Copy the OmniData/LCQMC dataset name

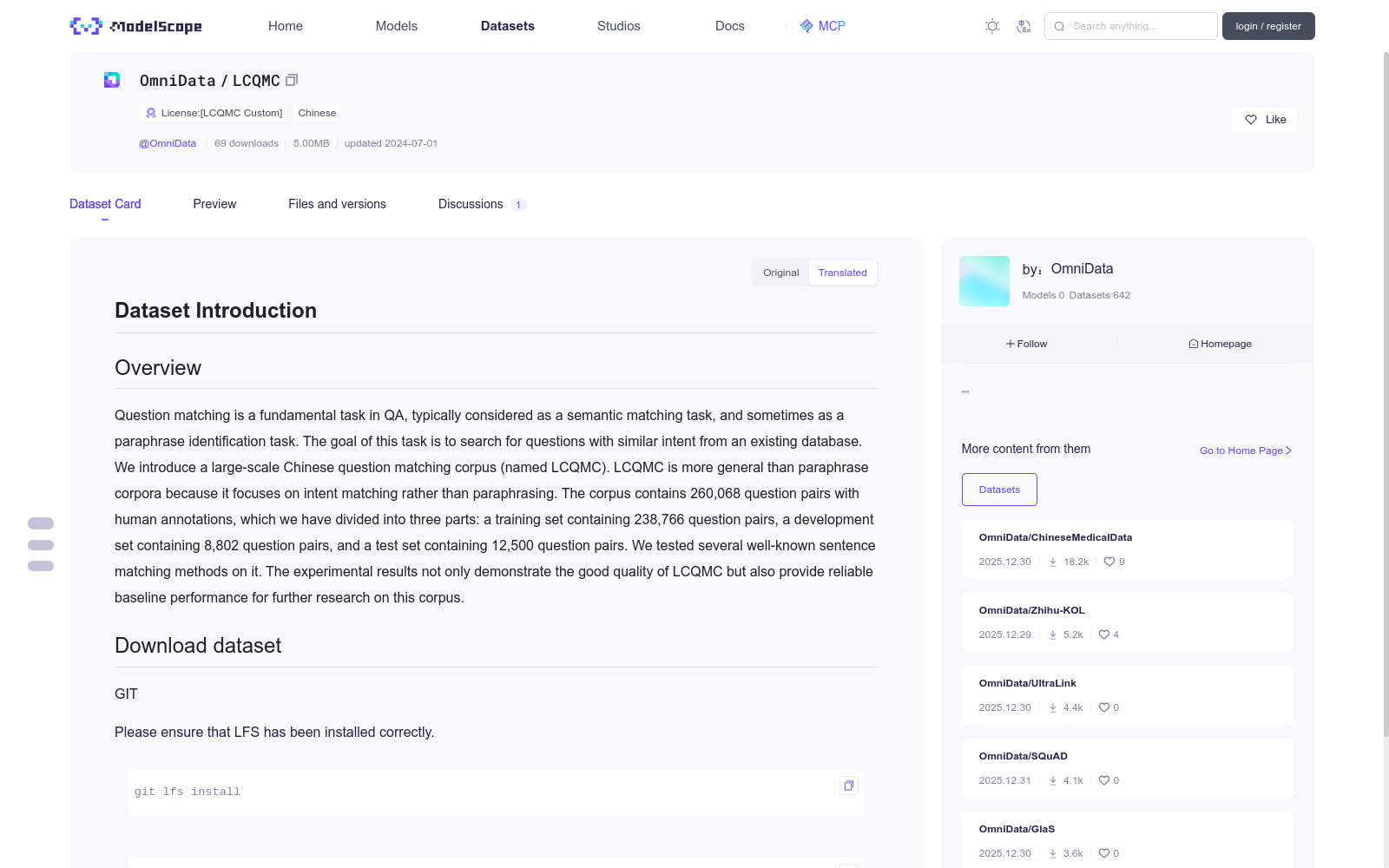point(292,80)
